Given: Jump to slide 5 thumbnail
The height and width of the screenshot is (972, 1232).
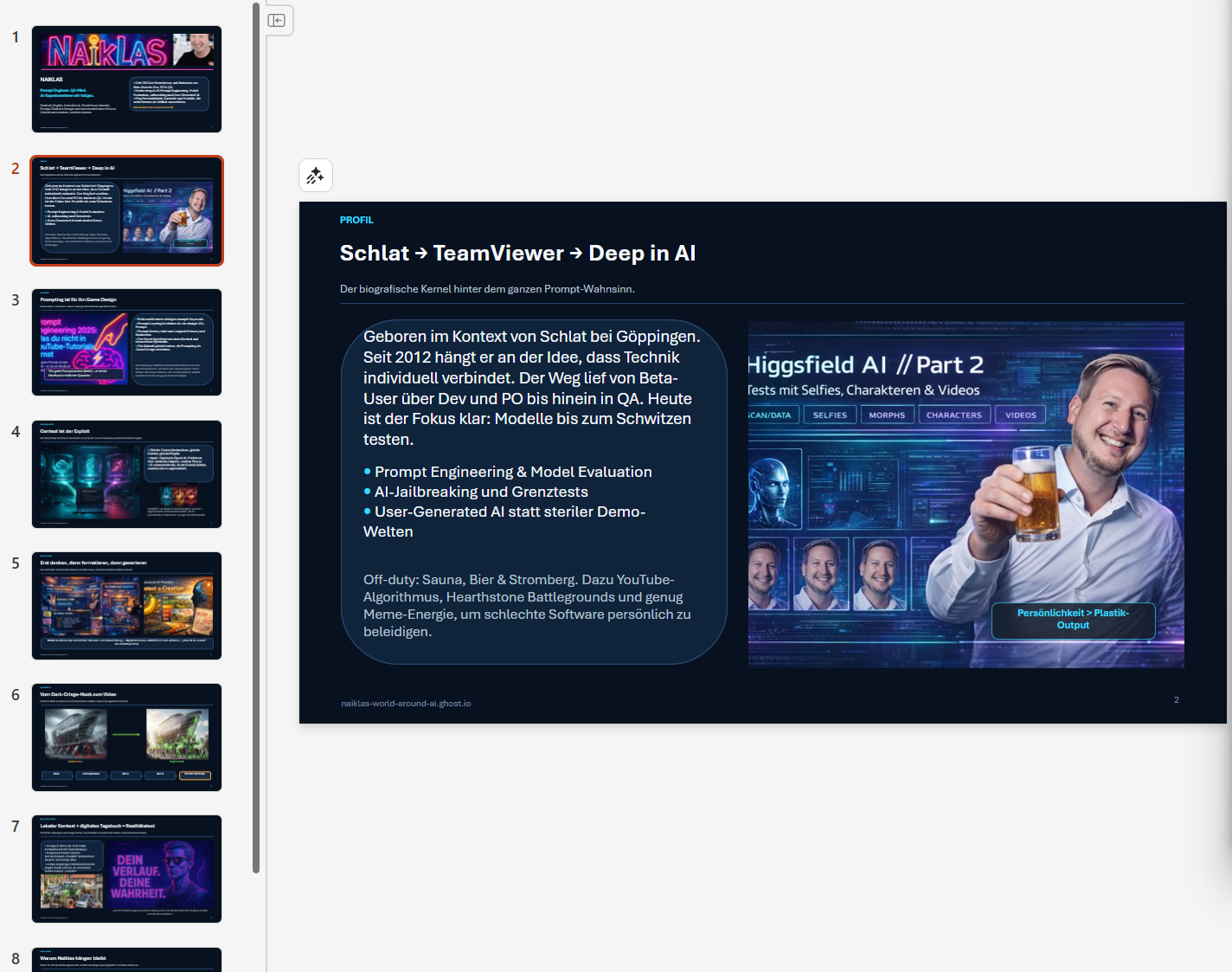Looking at the screenshot, I should point(126,606).
